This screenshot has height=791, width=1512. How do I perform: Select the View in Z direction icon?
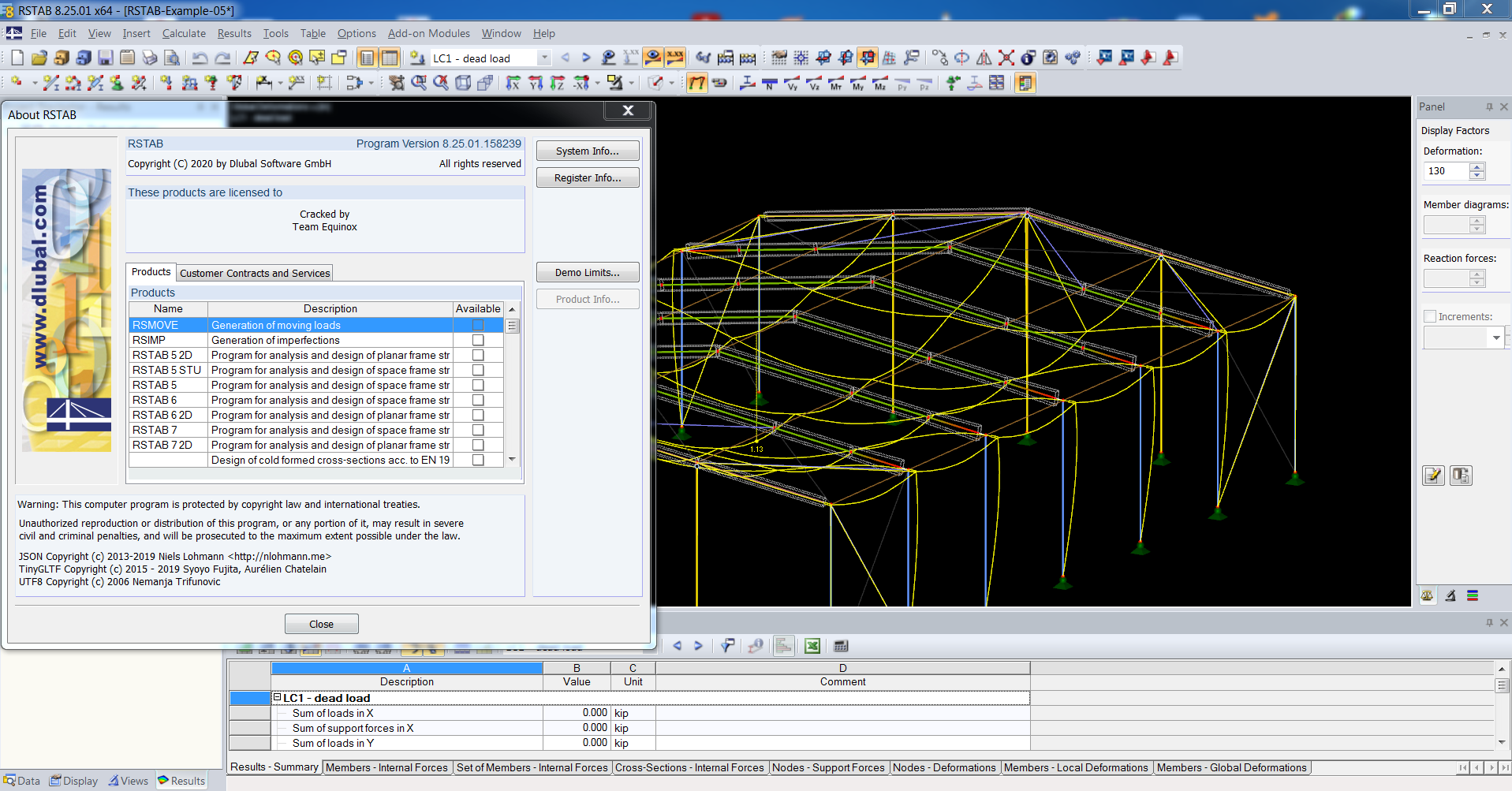tap(558, 83)
